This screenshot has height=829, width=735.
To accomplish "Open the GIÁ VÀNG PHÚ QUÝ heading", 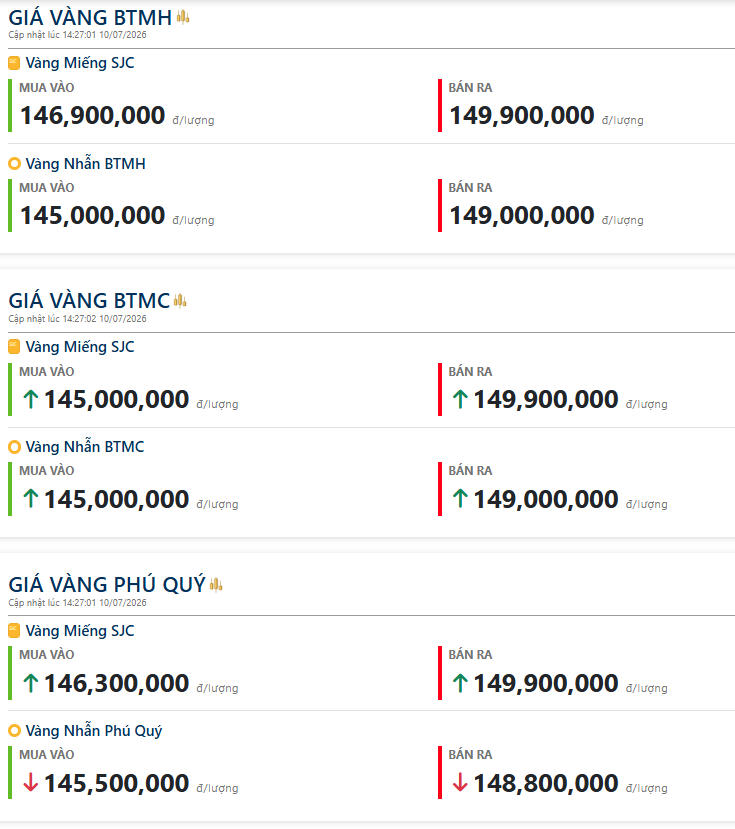I will pyautogui.click(x=107, y=584).
